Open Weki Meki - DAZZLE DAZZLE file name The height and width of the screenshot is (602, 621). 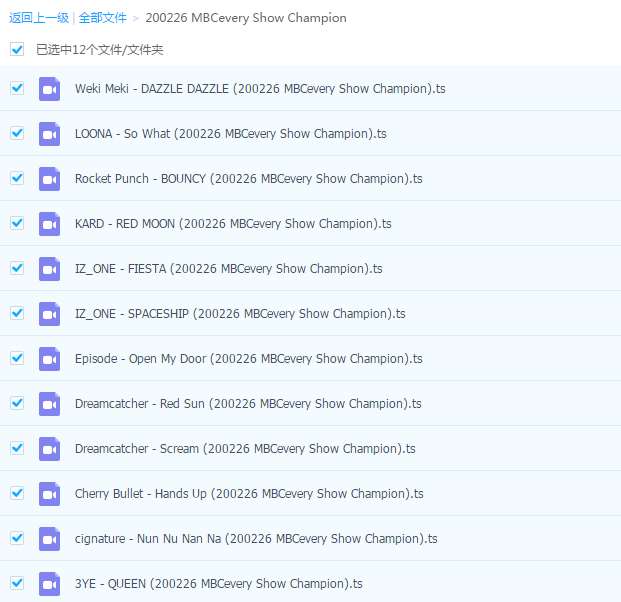click(x=260, y=89)
